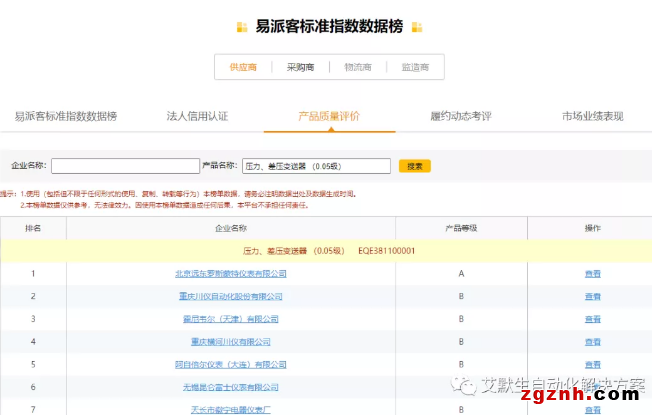Viewport: 652px width, 417px height.
Task: Switch to the 采购商 category tab
Action: [x=300, y=67]
